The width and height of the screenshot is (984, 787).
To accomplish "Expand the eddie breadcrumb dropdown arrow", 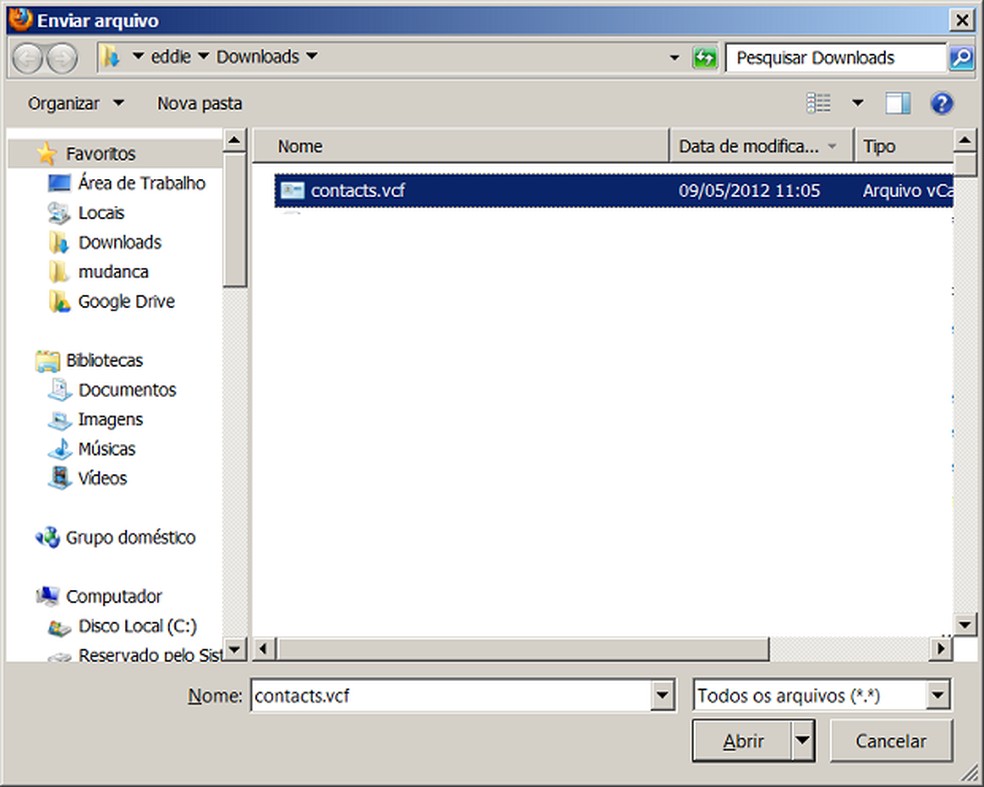I will pyautogui.click(x=203, y=56).
